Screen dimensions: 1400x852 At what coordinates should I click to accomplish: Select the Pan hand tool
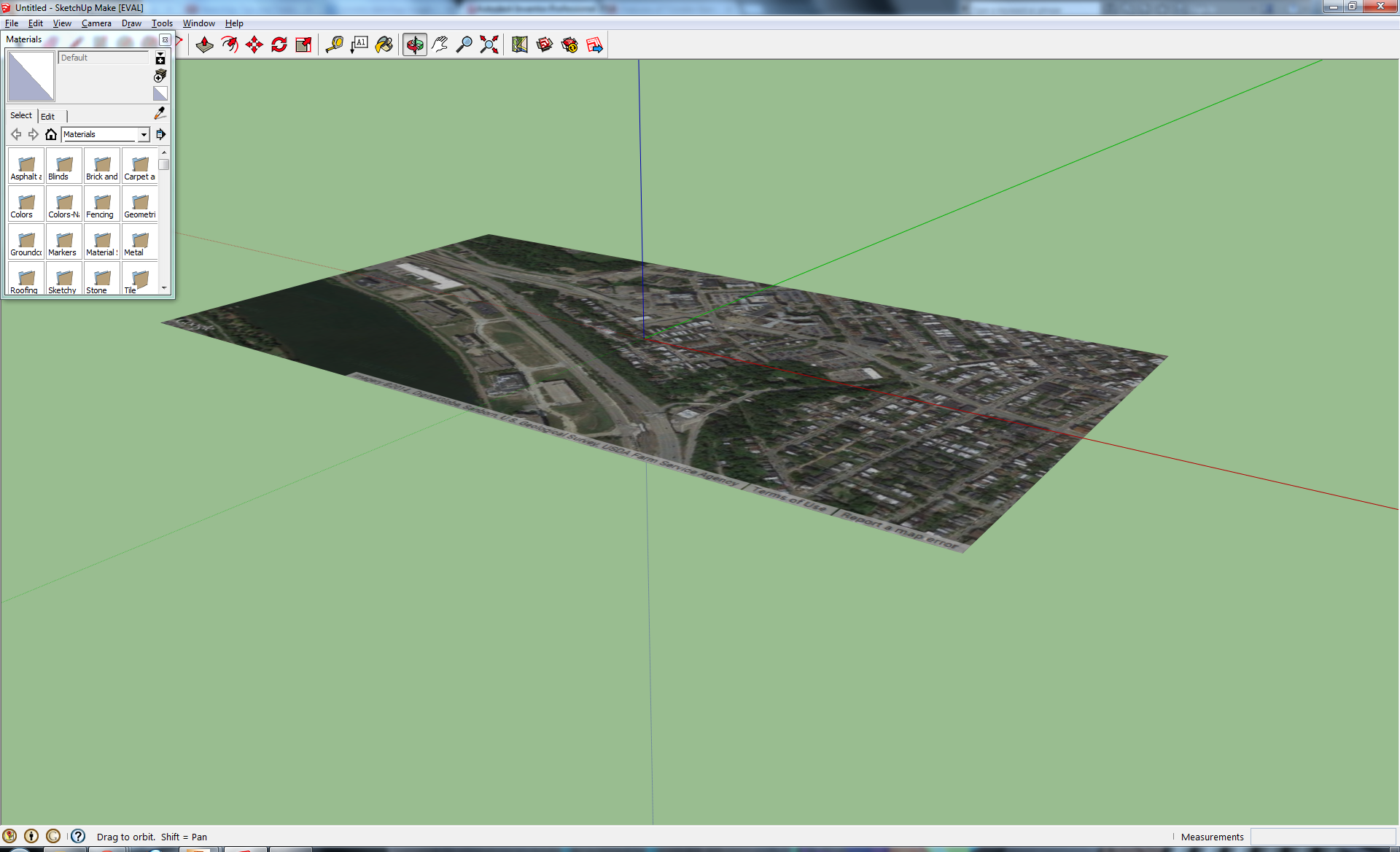coord(440,45)
